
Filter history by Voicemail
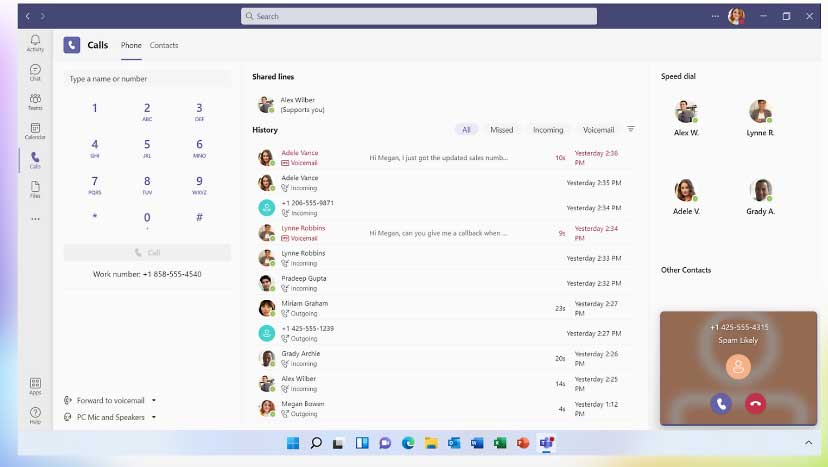(598, 130)
